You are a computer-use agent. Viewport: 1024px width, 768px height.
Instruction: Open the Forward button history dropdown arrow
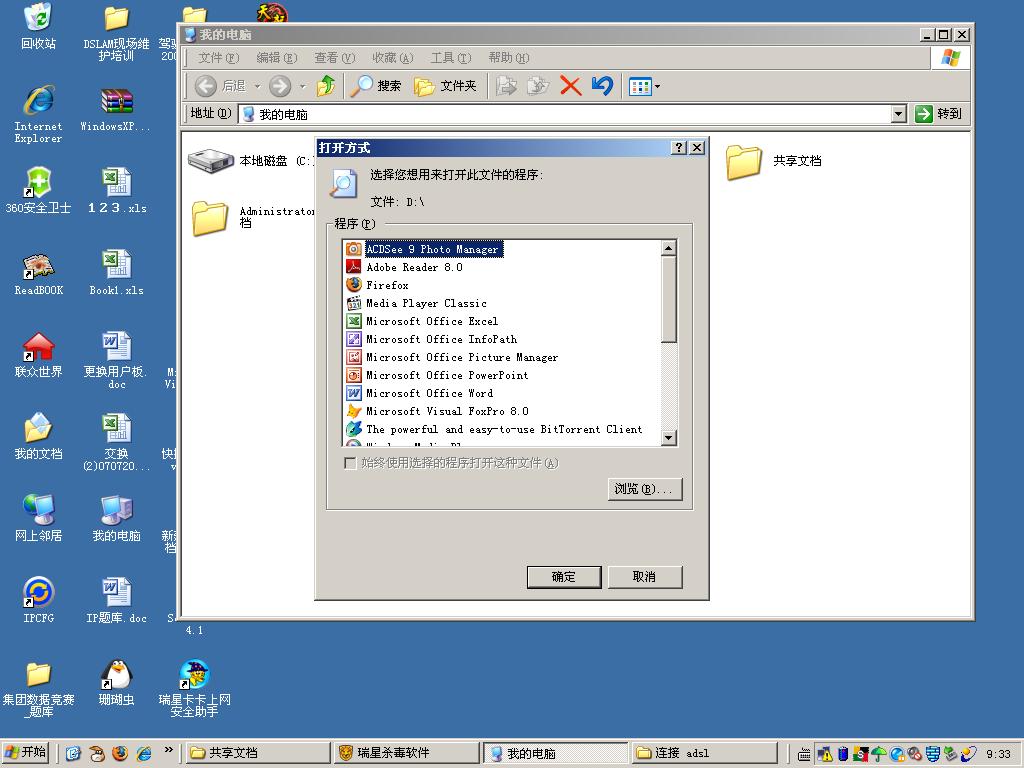pos(302,86)
